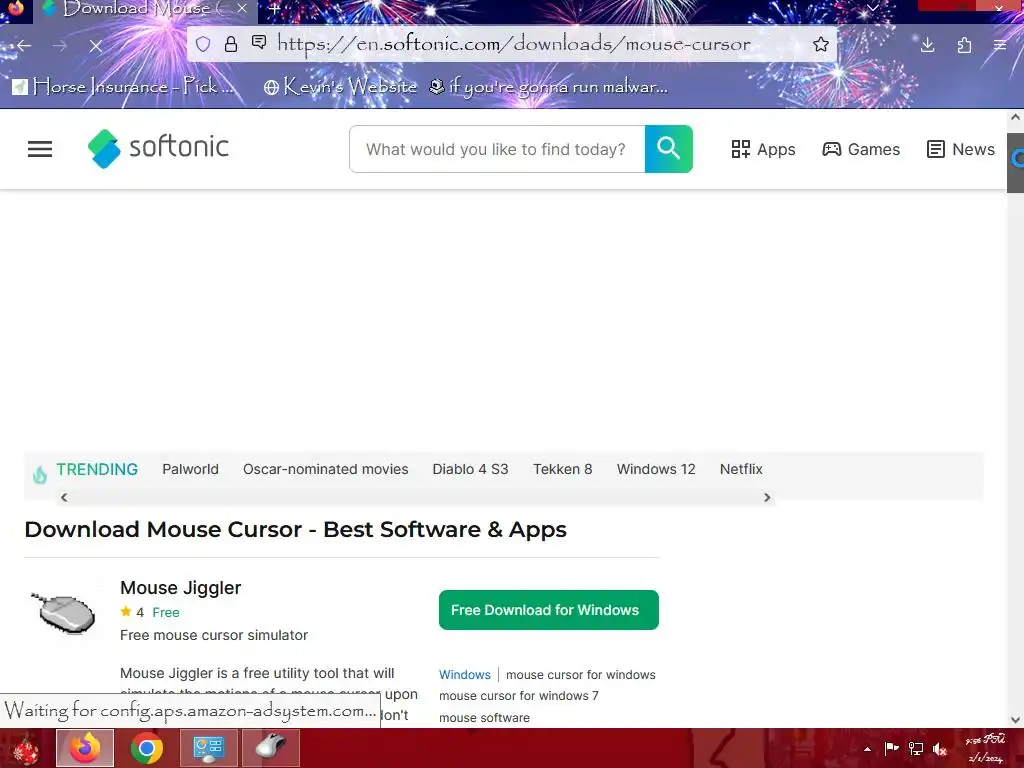Open the News section
Viewport: 1024px width, 768px height.
(961, 150)
